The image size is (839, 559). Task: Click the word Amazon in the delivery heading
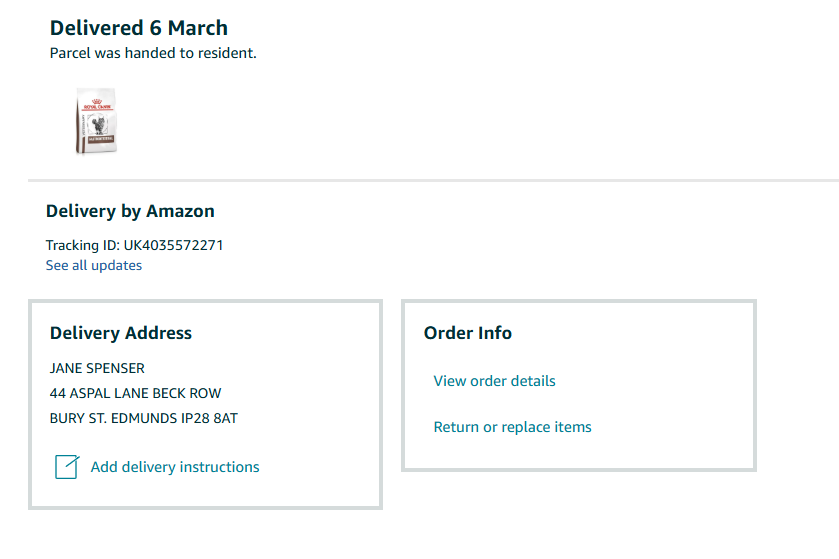click(181, 211)
